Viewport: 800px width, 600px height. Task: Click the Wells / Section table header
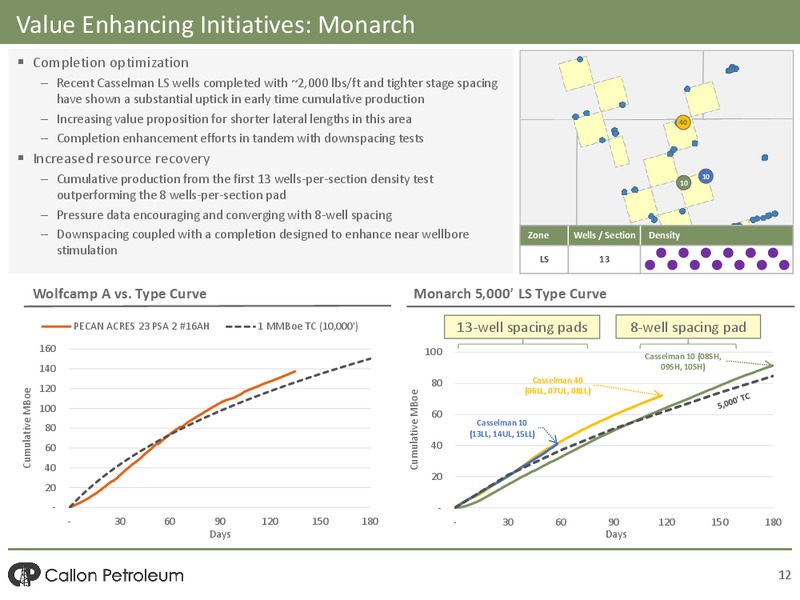coord(604,235)
